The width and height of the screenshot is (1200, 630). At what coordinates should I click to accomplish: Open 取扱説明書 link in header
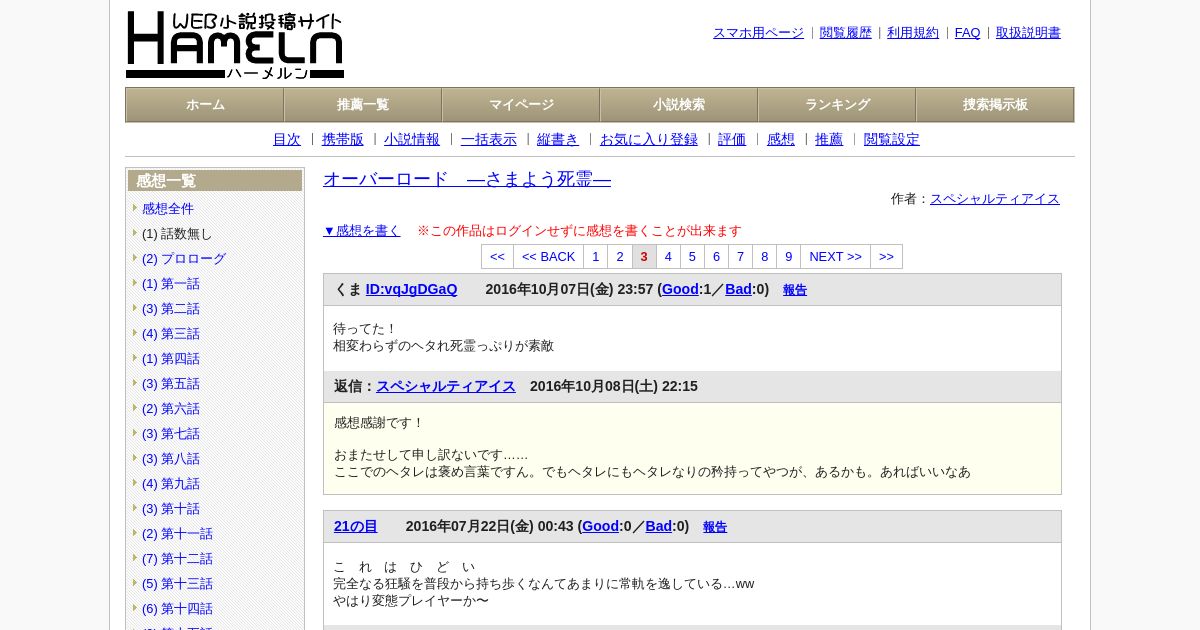coord(1028,33)
